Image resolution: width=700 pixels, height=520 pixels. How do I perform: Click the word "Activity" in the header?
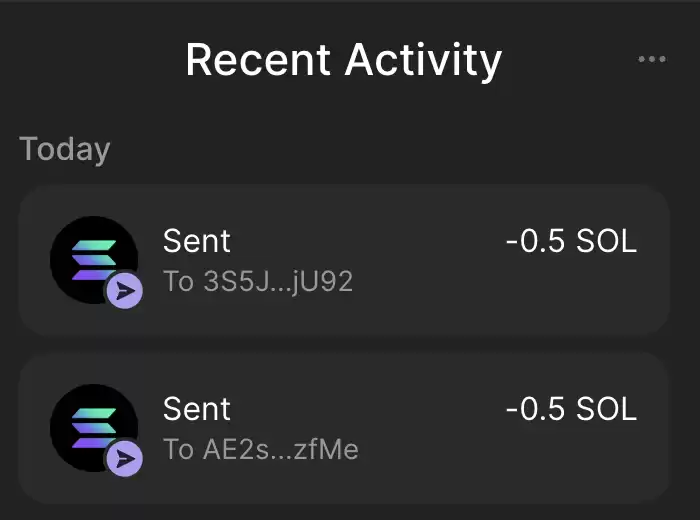coord(423,62)
